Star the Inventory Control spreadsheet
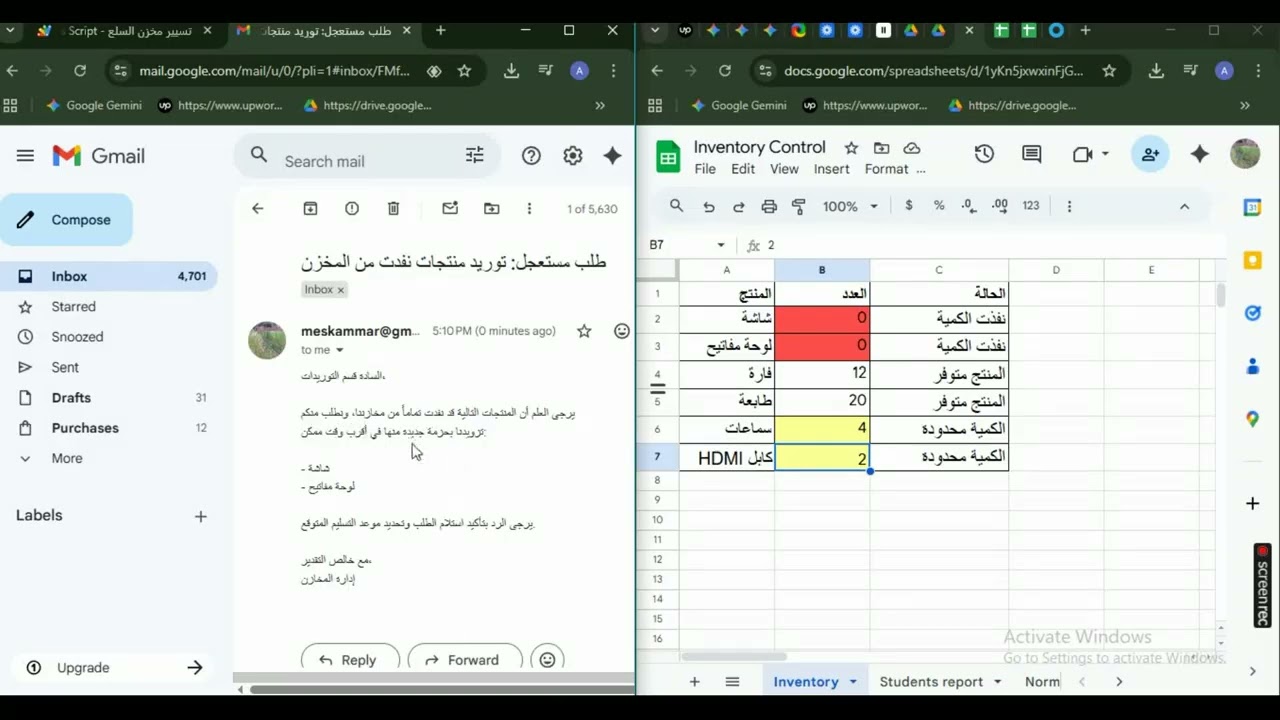Viewport: 1280px width, 720px height. click(x=851, y=148)
